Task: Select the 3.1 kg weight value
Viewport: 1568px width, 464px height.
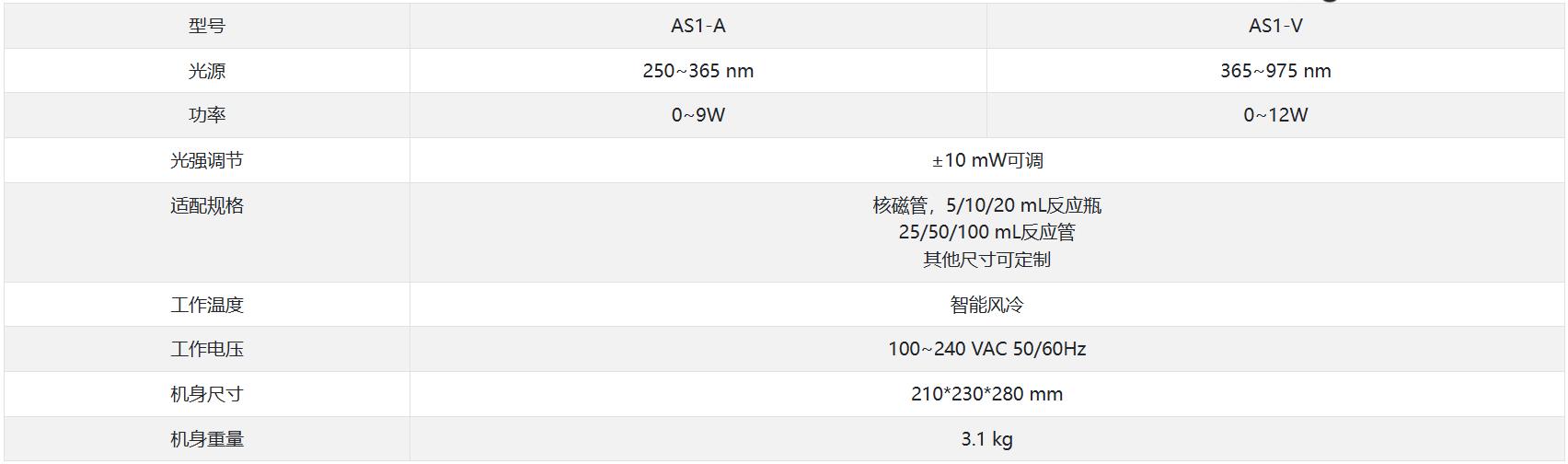Action: click(x=986, y=439)
